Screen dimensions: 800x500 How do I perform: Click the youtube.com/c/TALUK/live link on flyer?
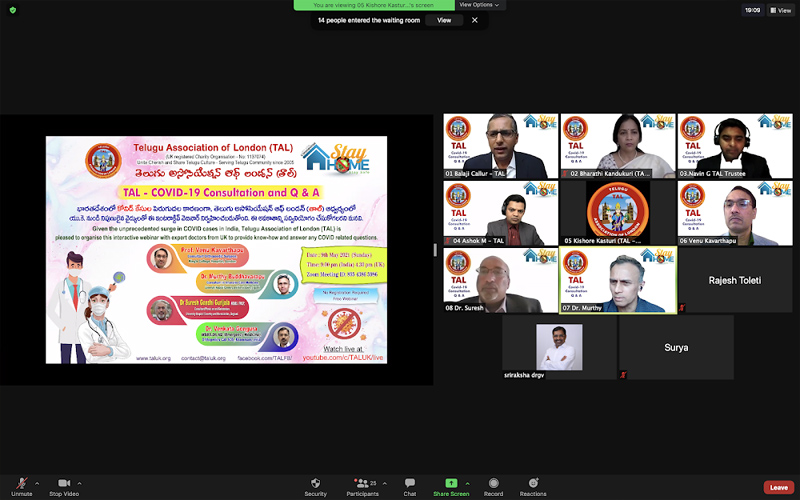(343, 358)
